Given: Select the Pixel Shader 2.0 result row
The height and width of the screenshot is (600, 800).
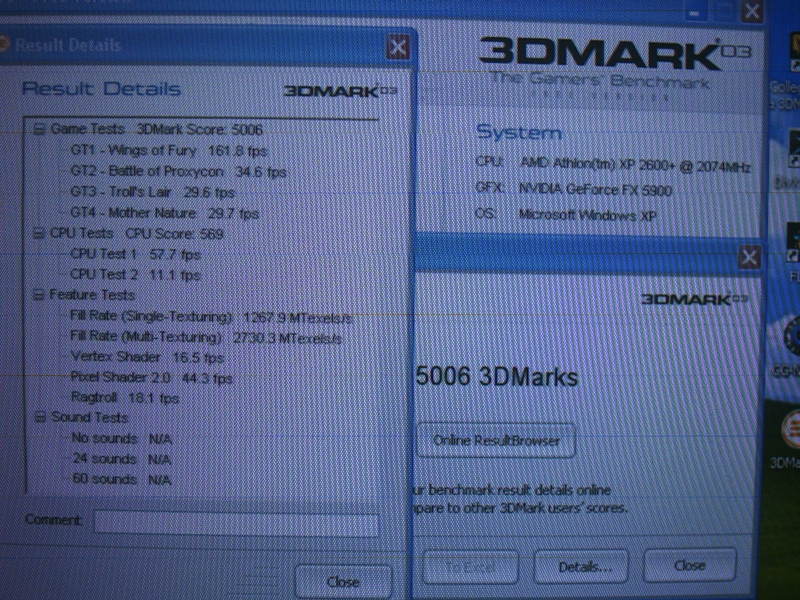Looking at the screenshot, I should tap(152, 378).
